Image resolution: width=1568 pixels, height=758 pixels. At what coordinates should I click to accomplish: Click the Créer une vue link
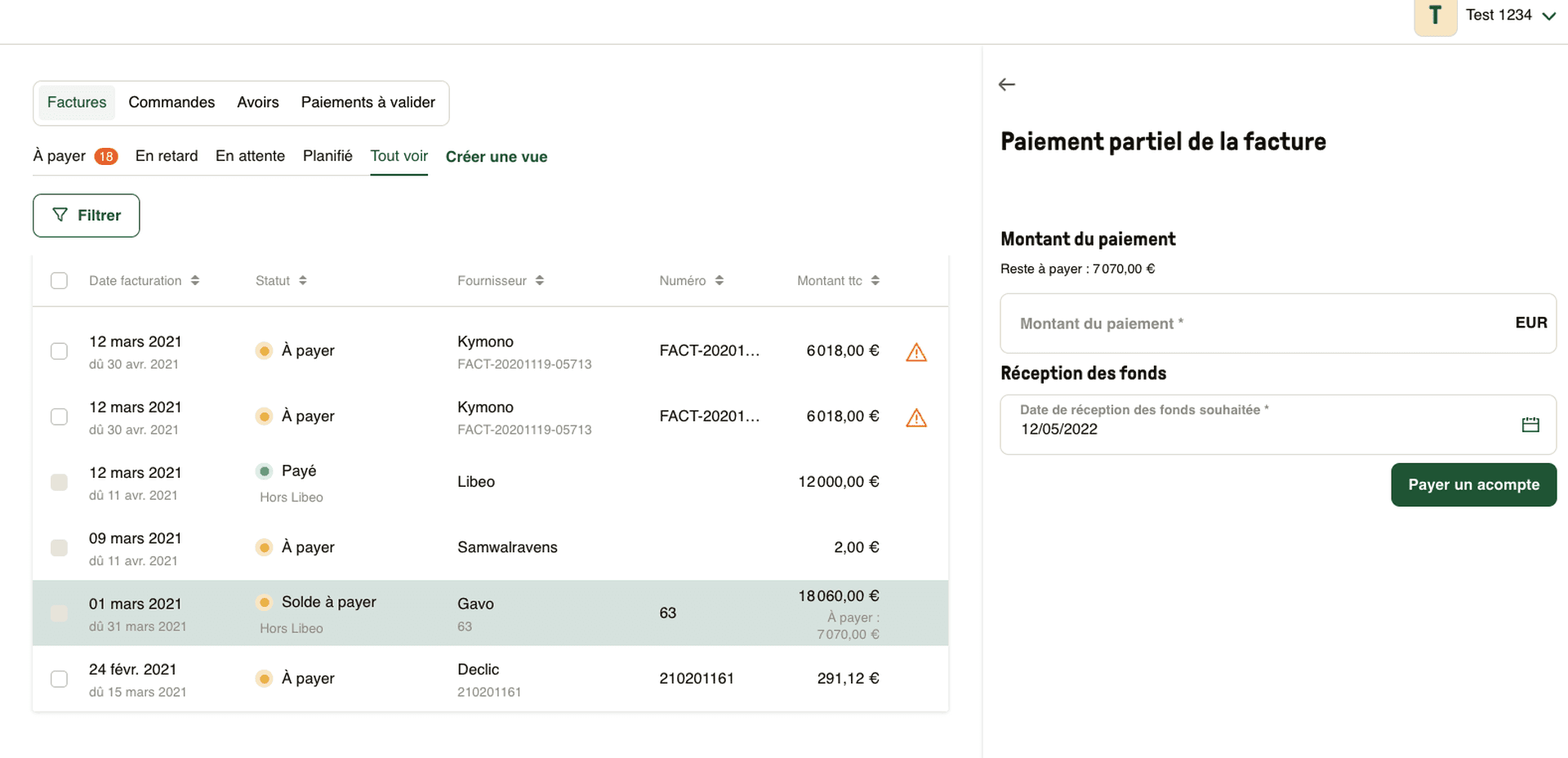(x=497, y=157)
